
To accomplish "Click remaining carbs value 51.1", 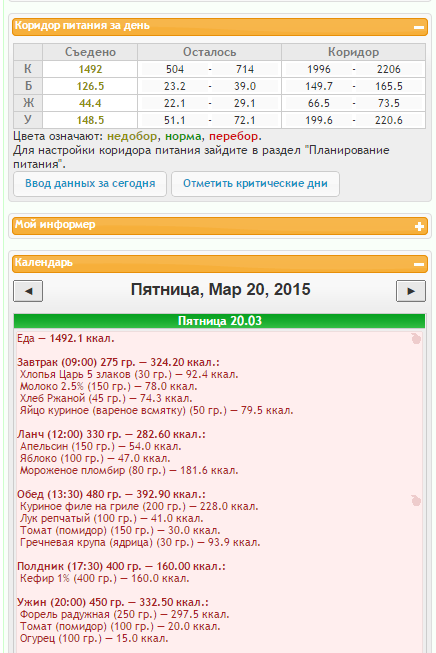I will [x=175, y=120].
